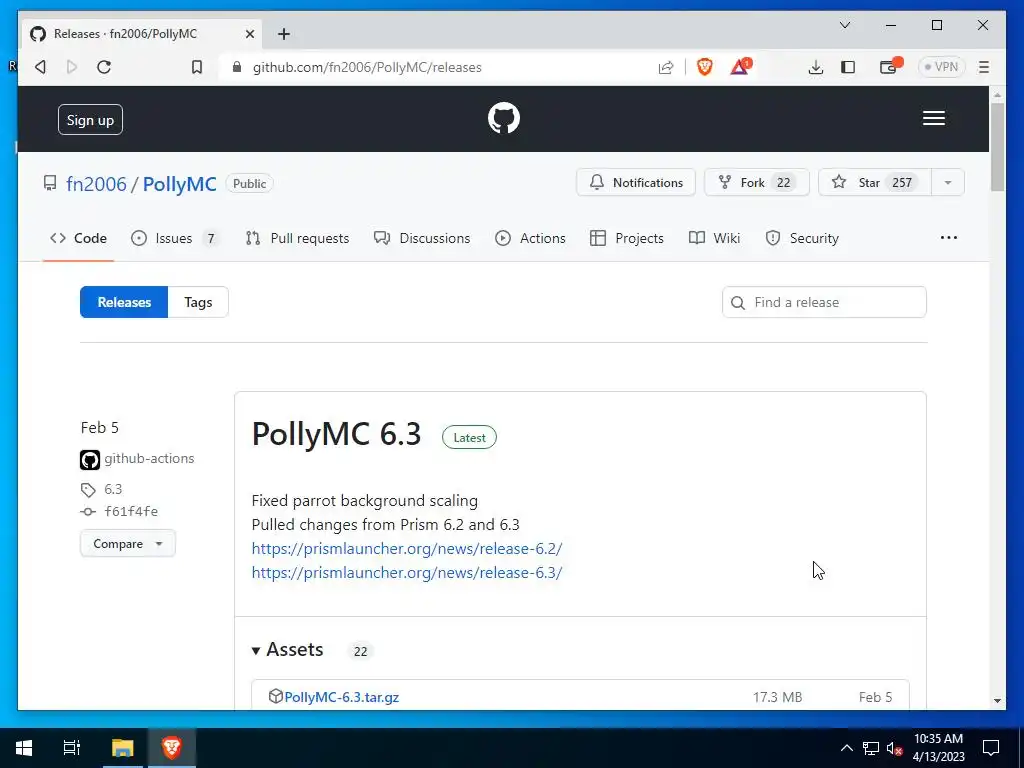Viewport: 1024px width, 768px height.
Task: Open the hamburger menu in GitHub header
Action: click(933, 118)
